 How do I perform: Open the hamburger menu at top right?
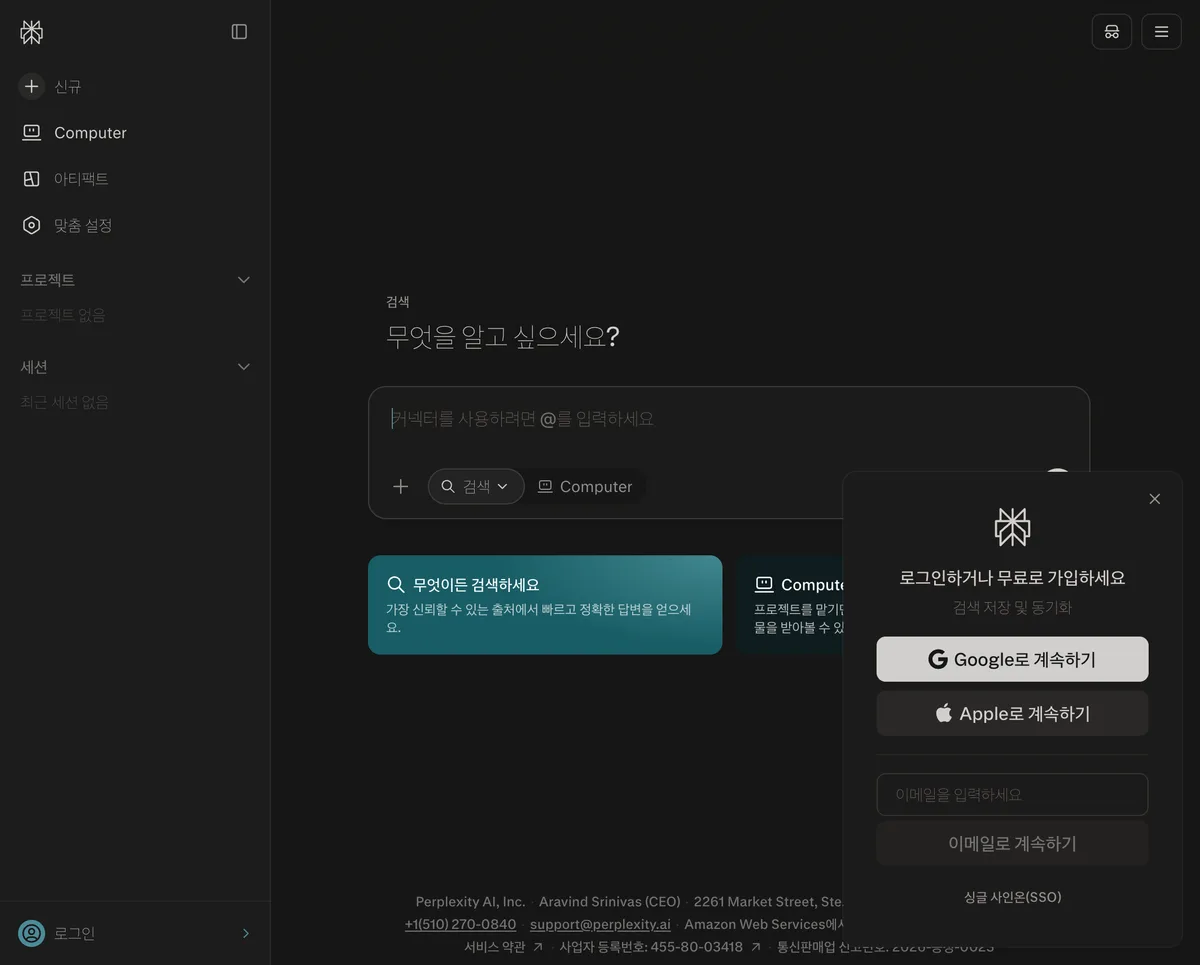point(1161,32)
